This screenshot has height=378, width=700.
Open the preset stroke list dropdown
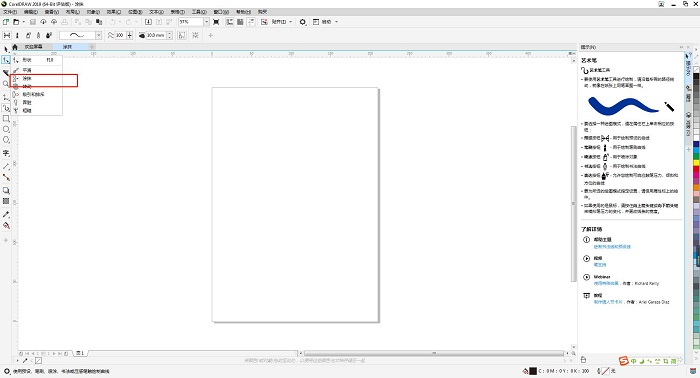coord(98,35)
